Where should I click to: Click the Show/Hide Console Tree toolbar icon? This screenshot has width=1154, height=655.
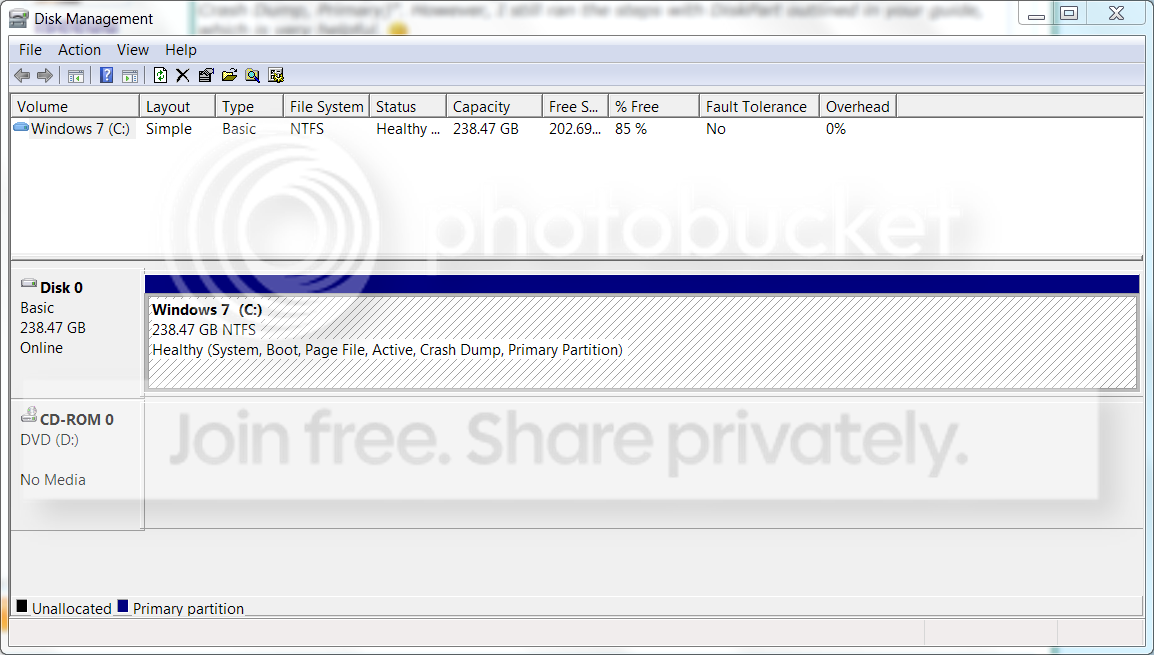75,75
